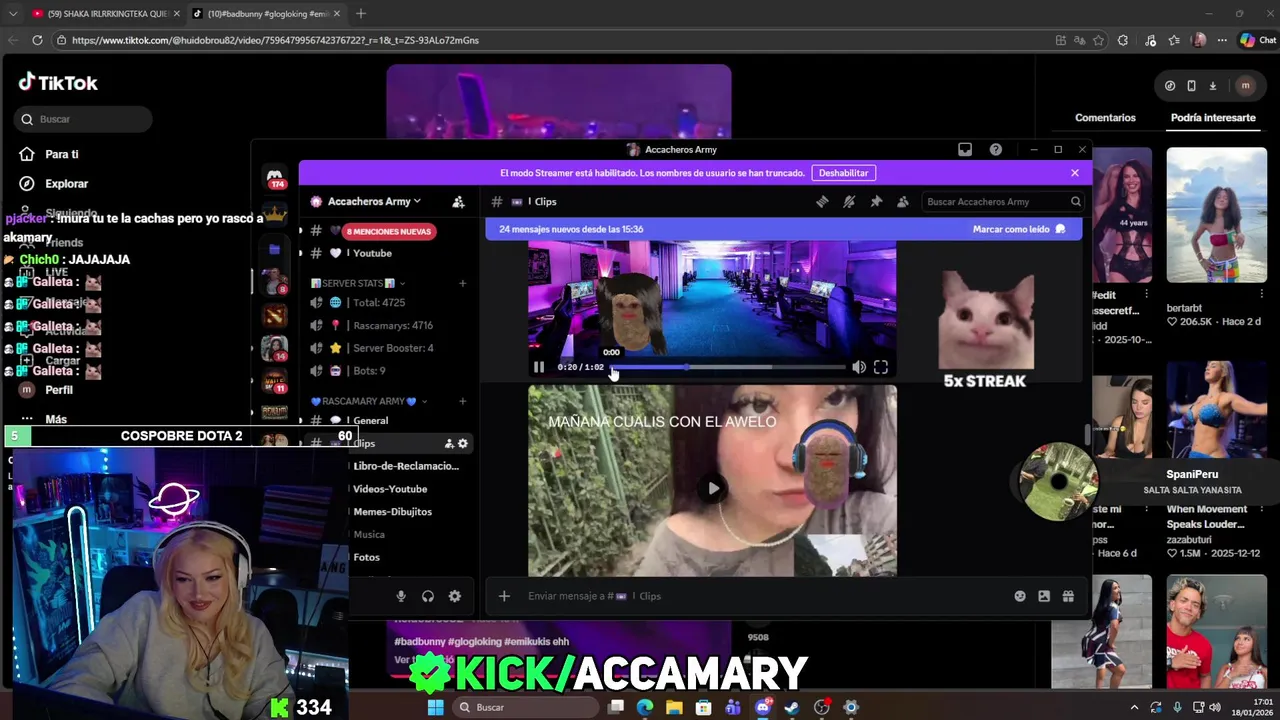Toggle Discord microphone mute
The width and height of the screenshot is (1280, 720).
(x=401, y=596)
